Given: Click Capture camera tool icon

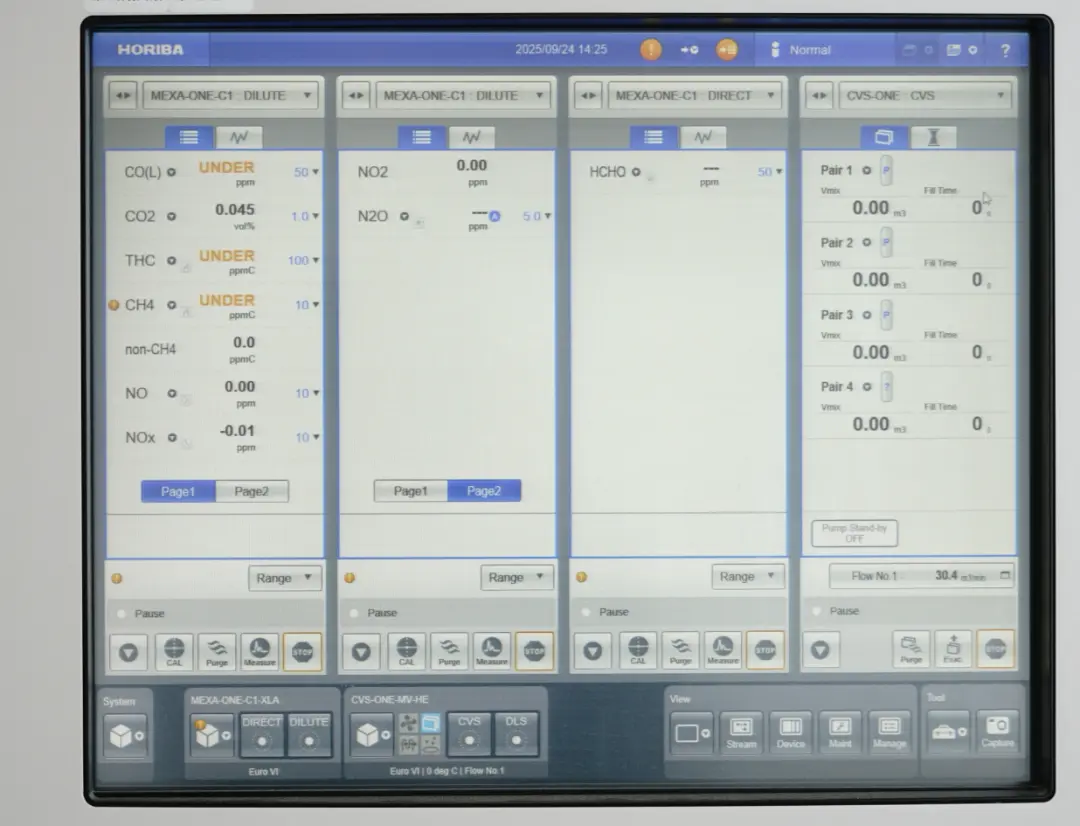Looking at the screenshot, I should coord(997,732).
